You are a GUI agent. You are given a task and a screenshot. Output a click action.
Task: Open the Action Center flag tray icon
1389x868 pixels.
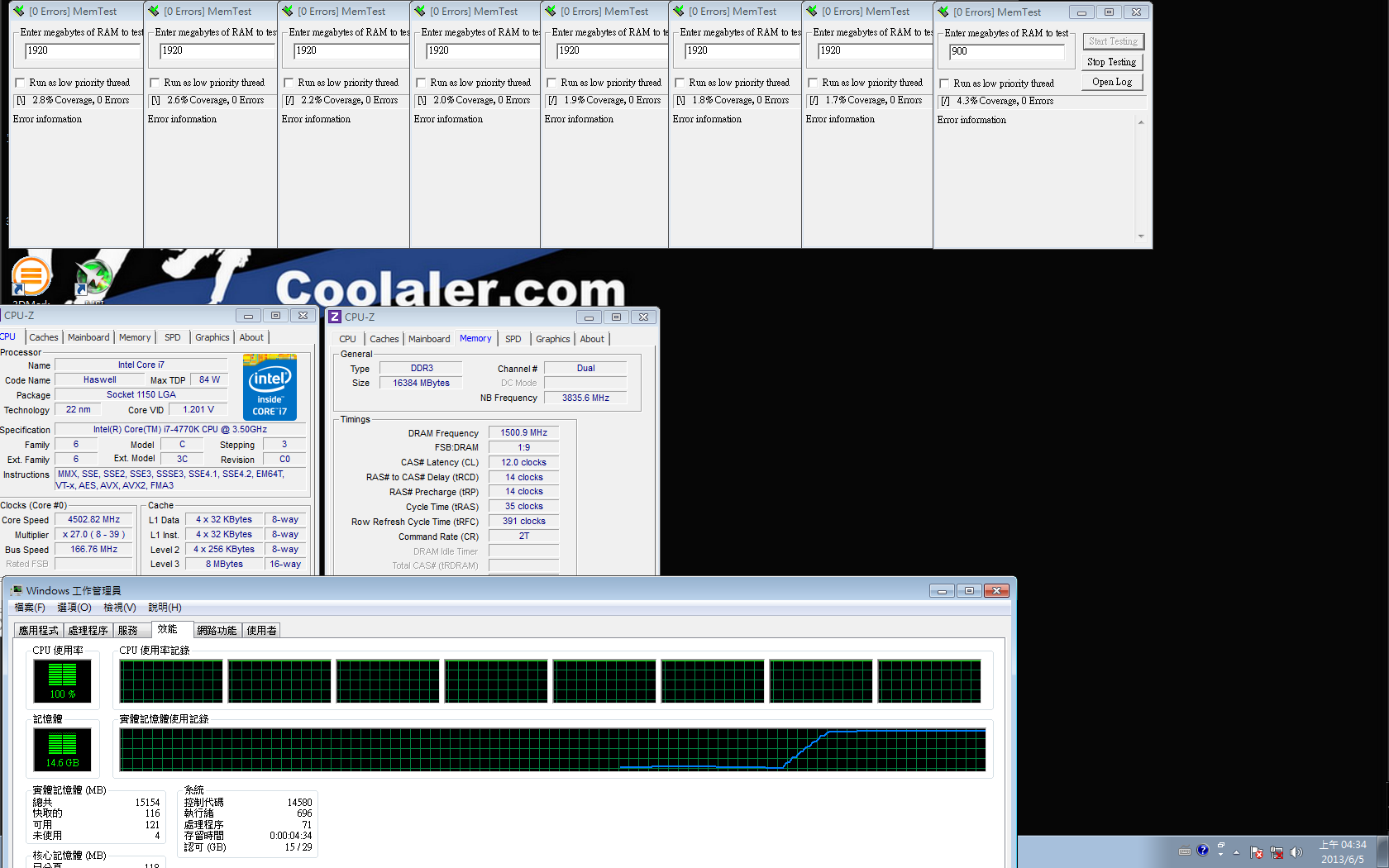1257,852
